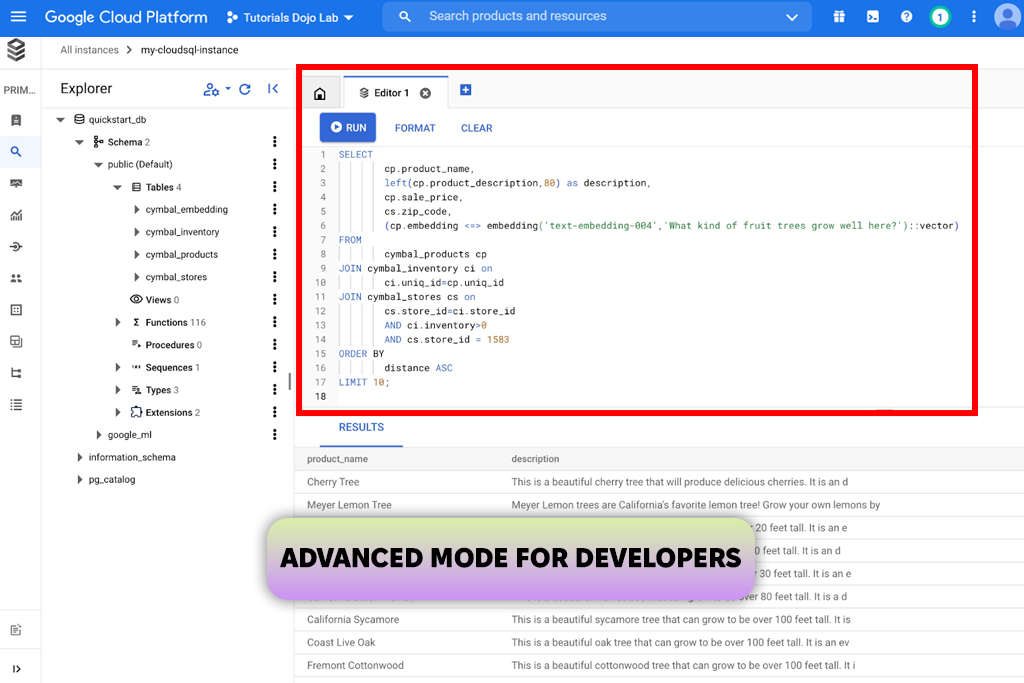Collapse the Explorer side panel

coord(273,89)
